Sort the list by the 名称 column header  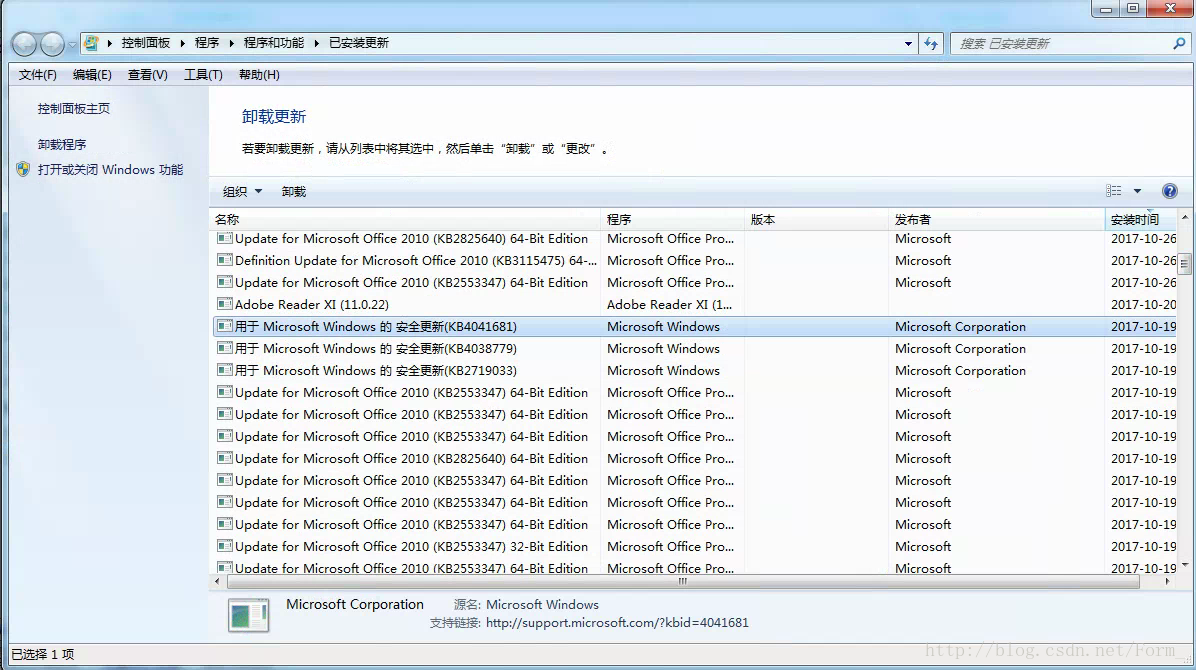pyautogui.click(x=405, y=219)
